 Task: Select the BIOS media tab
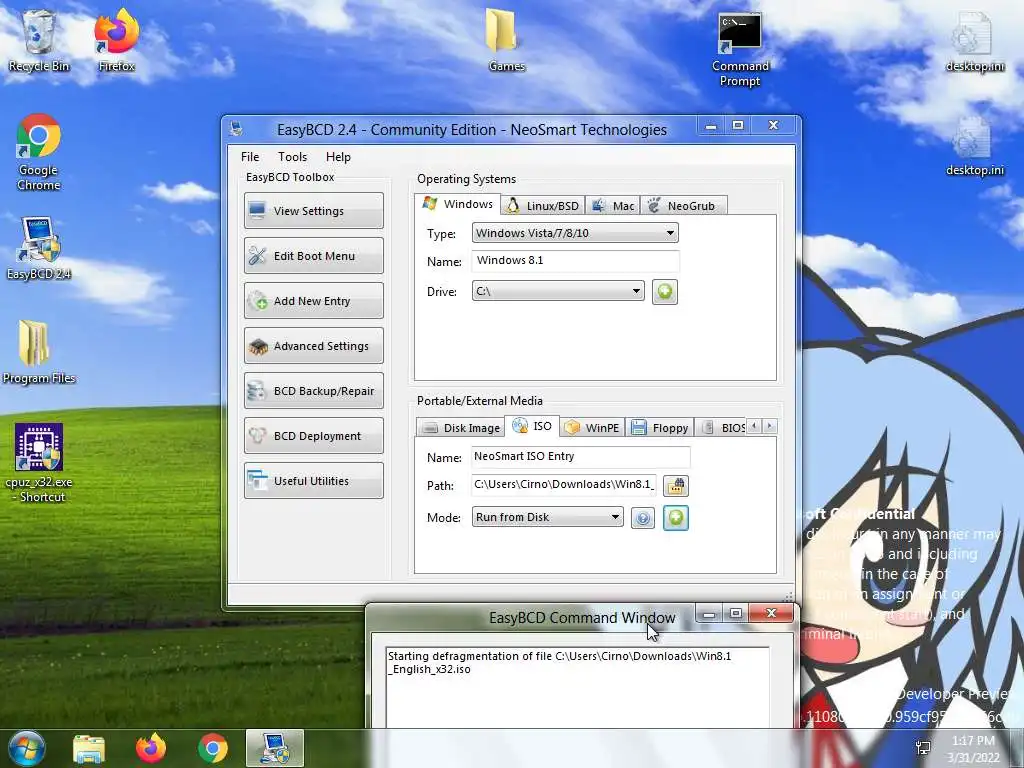(722, 428)
